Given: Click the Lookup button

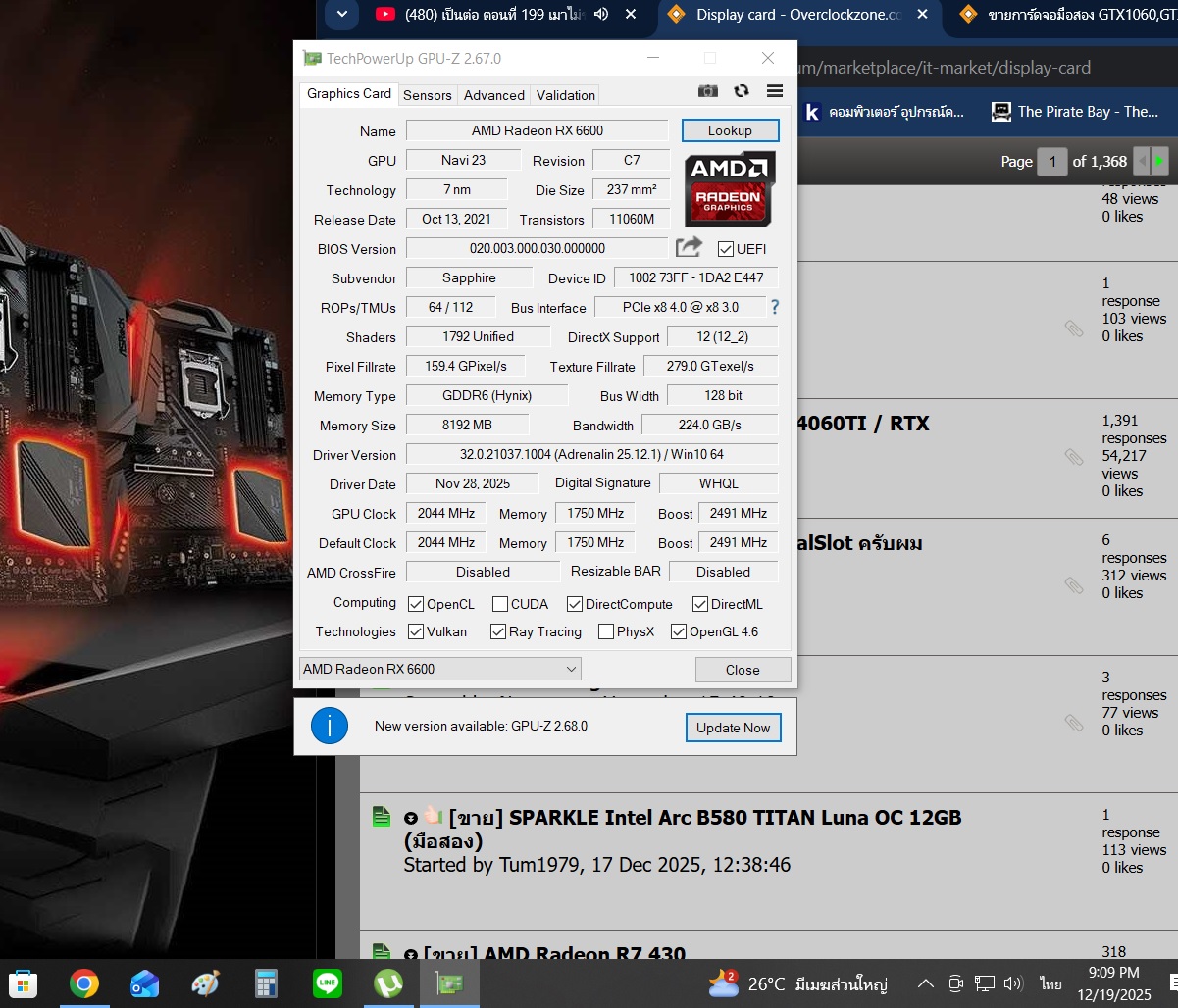Looking at the screenshot, I should (730, 130).
